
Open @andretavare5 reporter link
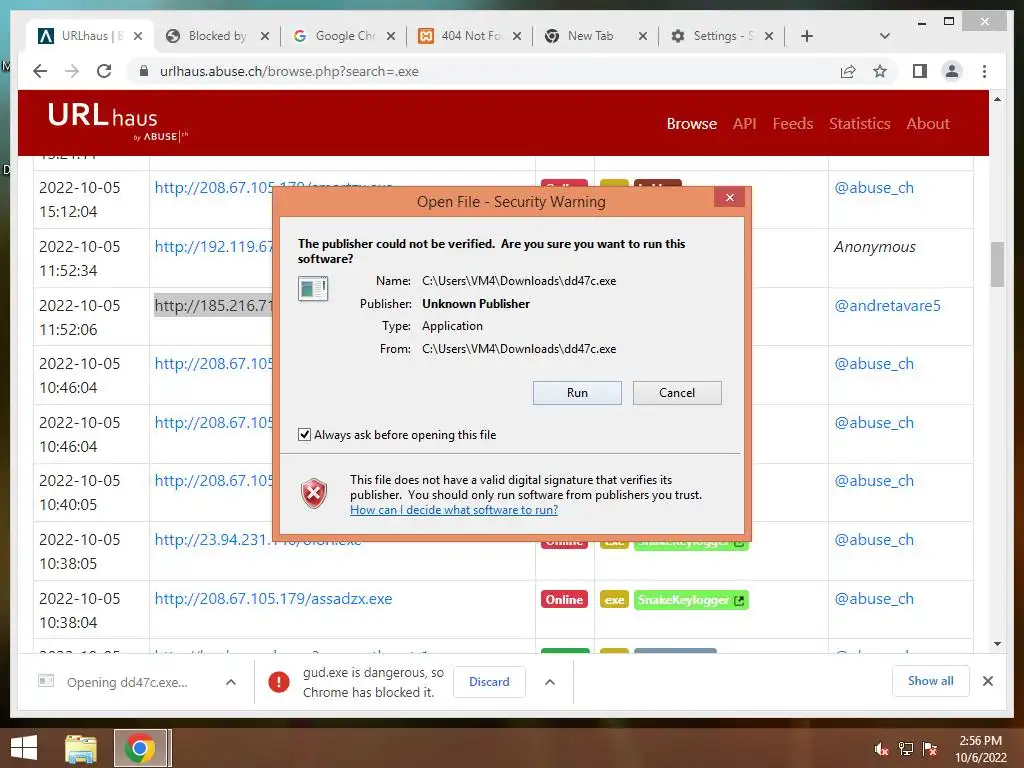[x=887, y=306]
